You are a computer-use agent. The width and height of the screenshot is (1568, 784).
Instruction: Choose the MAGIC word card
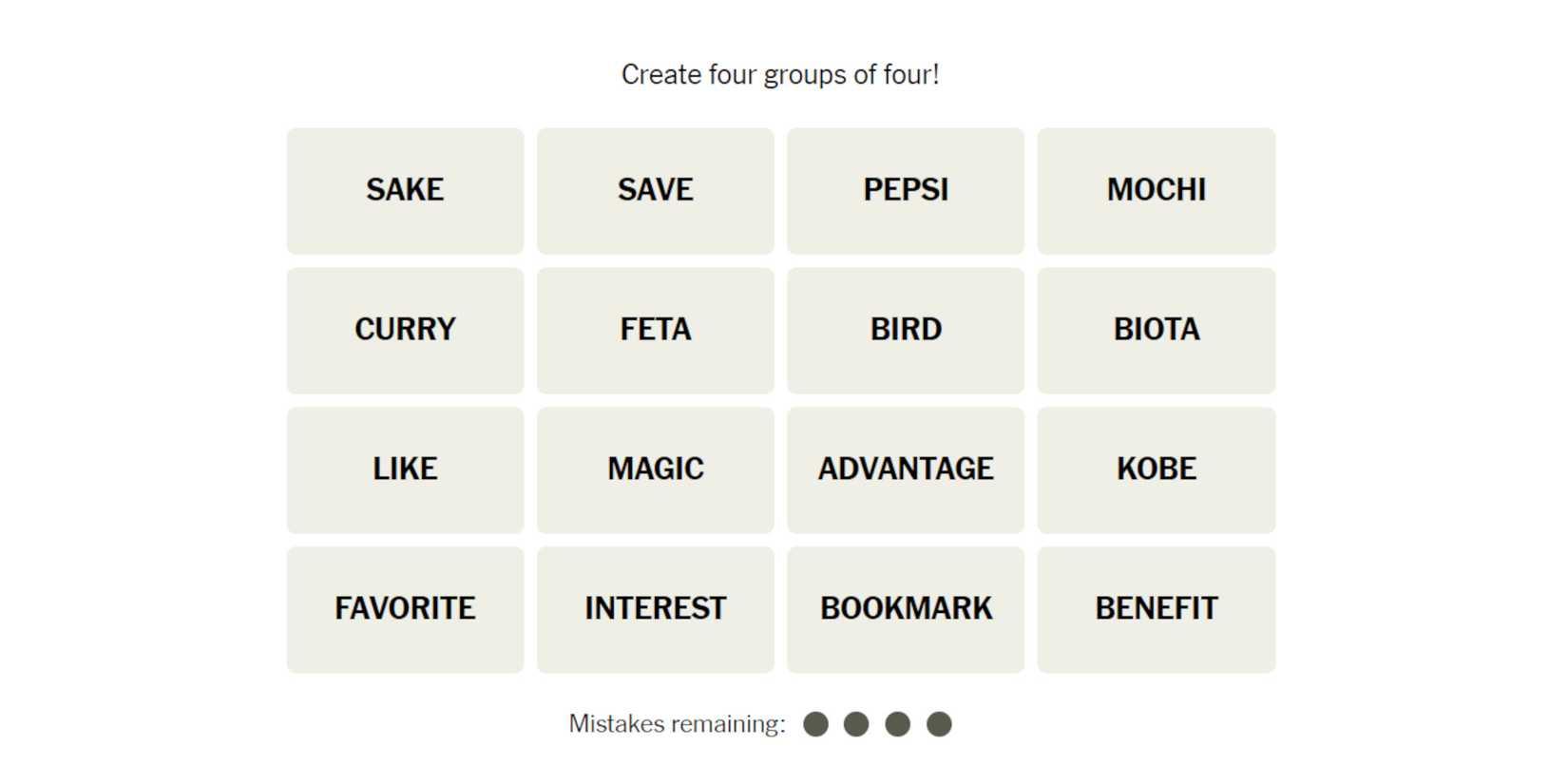(655, 469)
